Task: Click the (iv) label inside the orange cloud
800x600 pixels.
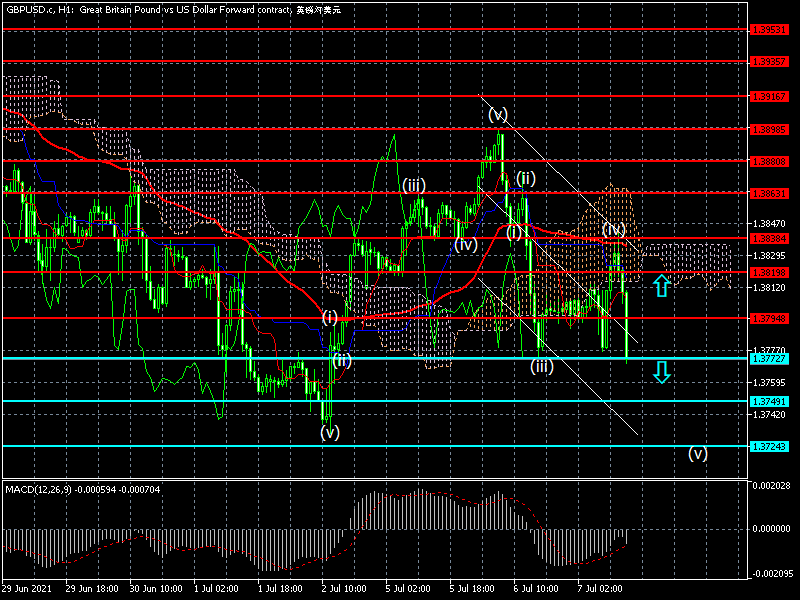Action: click(614, 229)
